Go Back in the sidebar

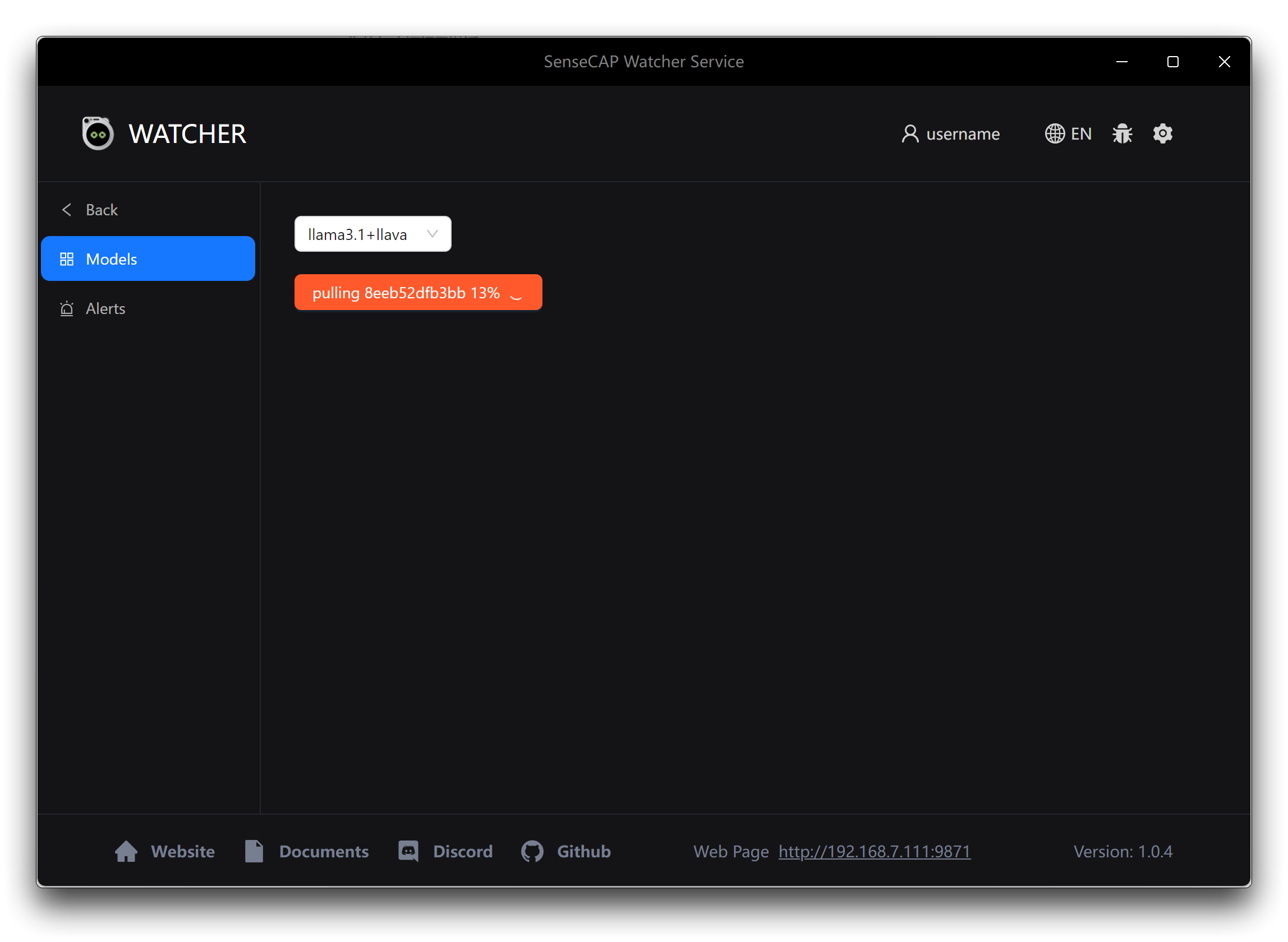[x=148, y=210]
